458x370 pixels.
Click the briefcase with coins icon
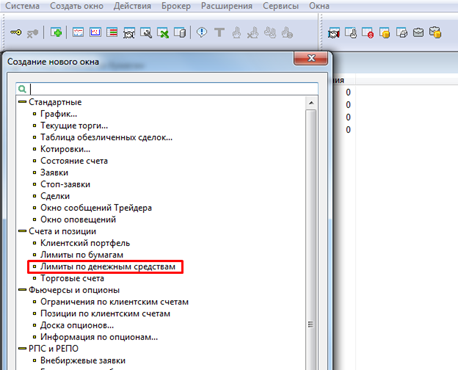pyautogui.click(x=435, y=32)
